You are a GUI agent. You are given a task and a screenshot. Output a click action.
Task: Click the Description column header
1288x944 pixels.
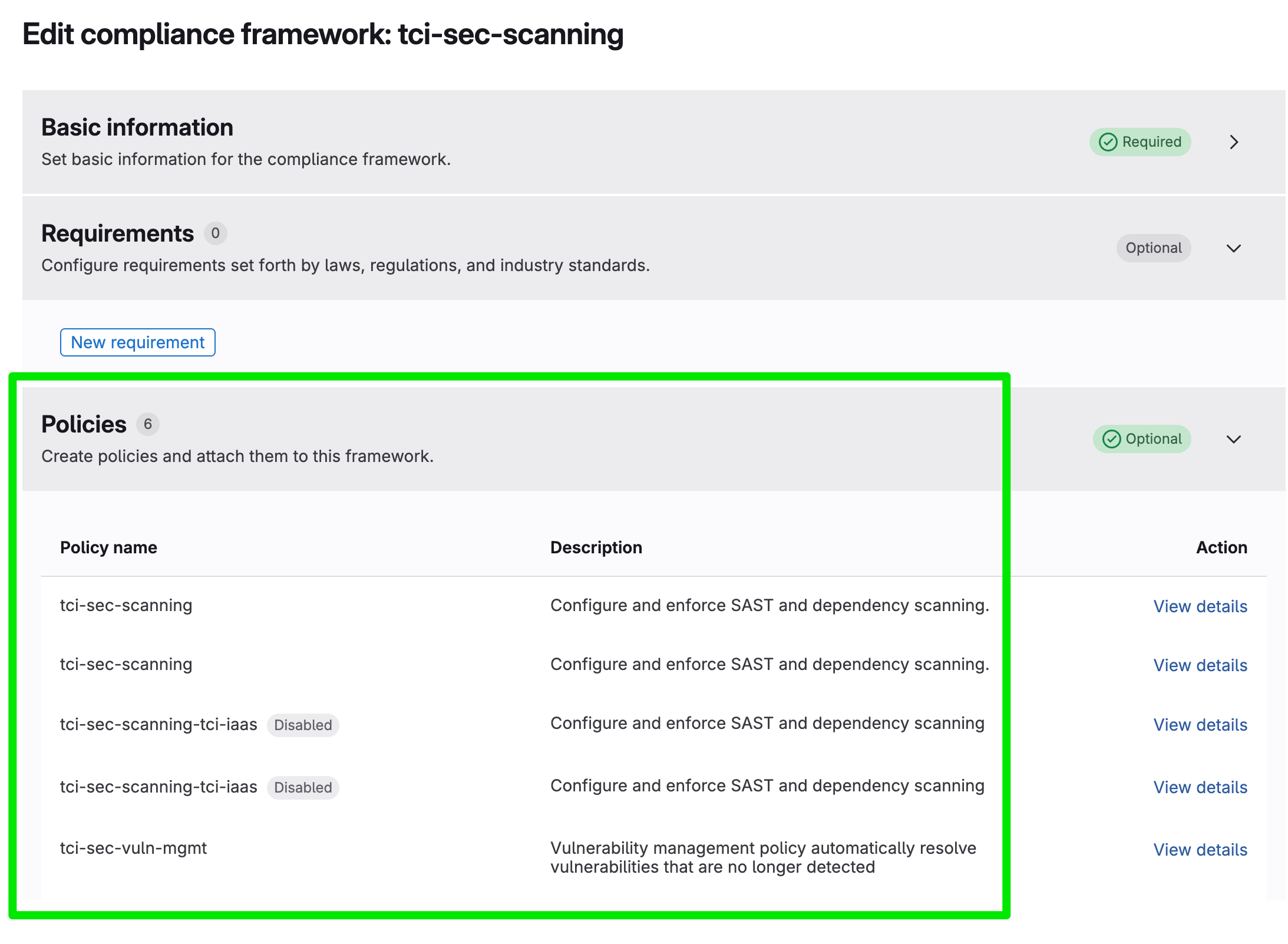click(596, 547)
